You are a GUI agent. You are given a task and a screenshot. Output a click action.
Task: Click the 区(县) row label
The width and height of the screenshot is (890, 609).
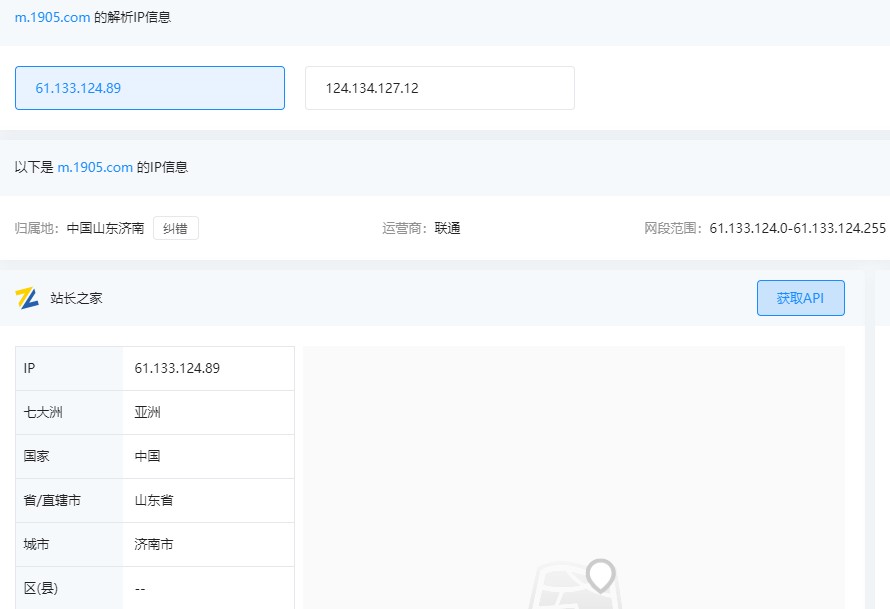41,589
